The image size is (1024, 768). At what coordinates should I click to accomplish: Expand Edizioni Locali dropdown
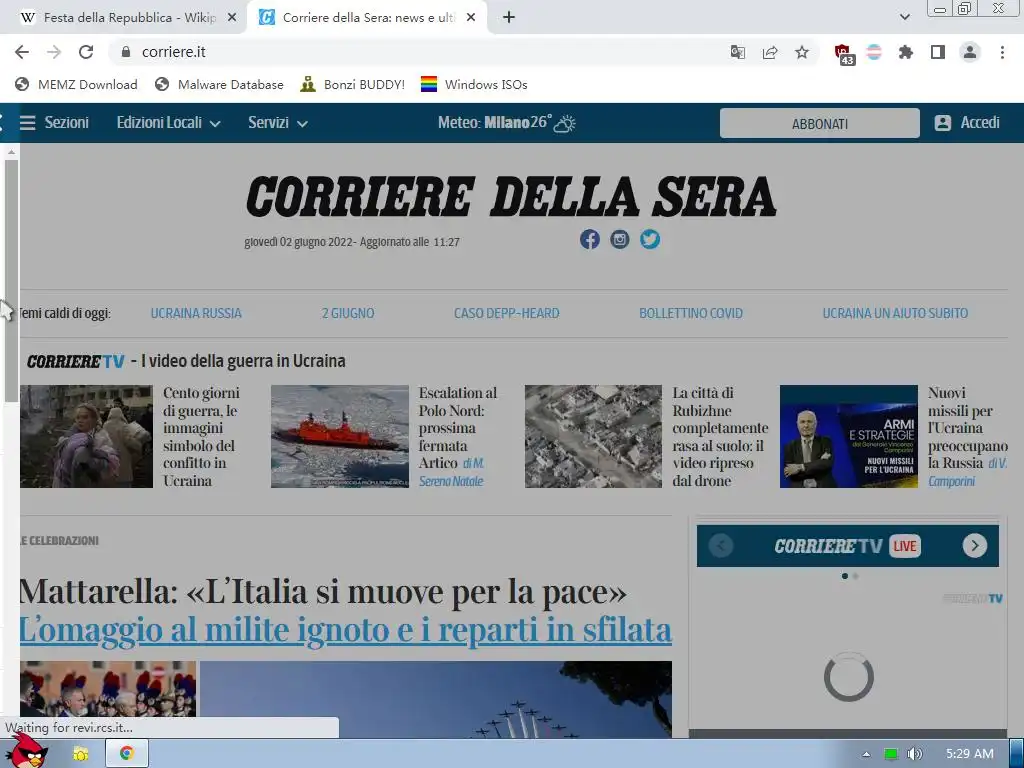168,123
